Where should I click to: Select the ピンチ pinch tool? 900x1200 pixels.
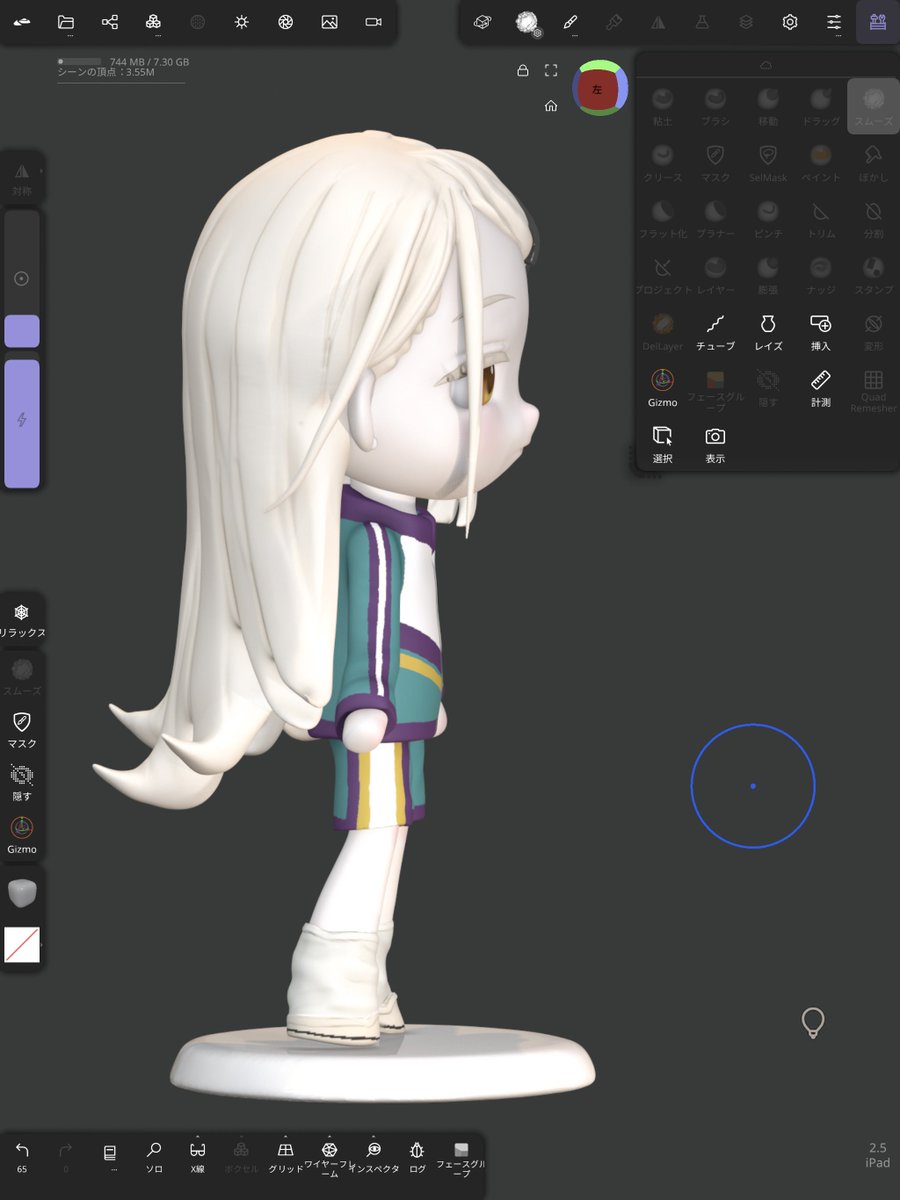coord(767,218)
